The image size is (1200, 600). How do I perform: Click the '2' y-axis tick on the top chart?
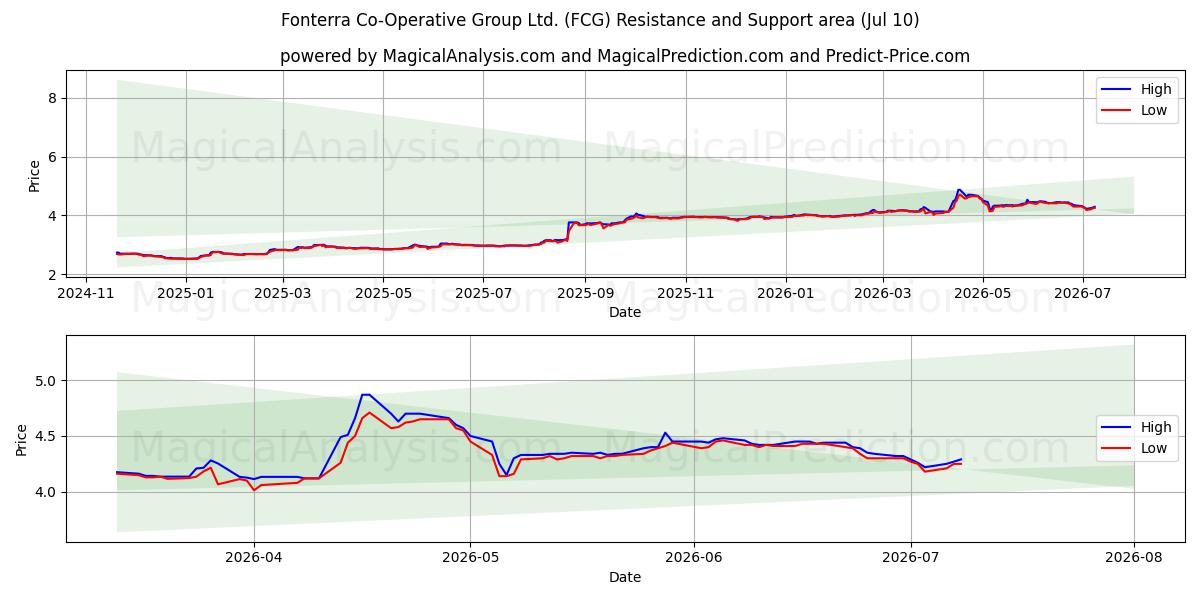click(x=51, y=274)
